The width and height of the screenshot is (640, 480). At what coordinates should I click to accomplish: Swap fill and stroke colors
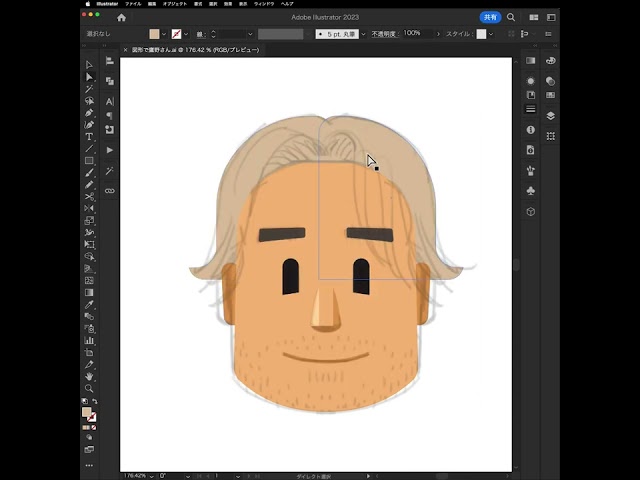click(x=94, y=401)
